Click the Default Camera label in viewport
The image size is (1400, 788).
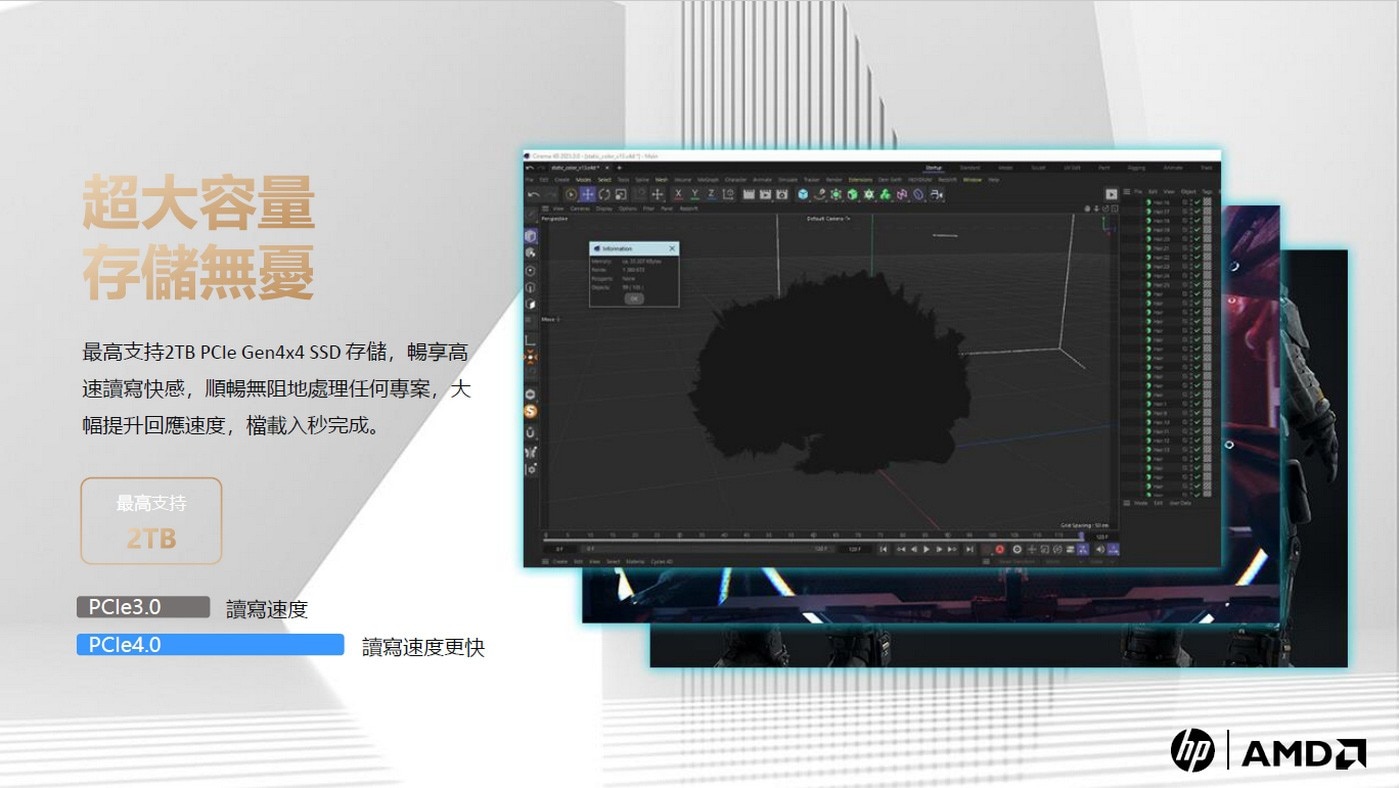[827, 218]
